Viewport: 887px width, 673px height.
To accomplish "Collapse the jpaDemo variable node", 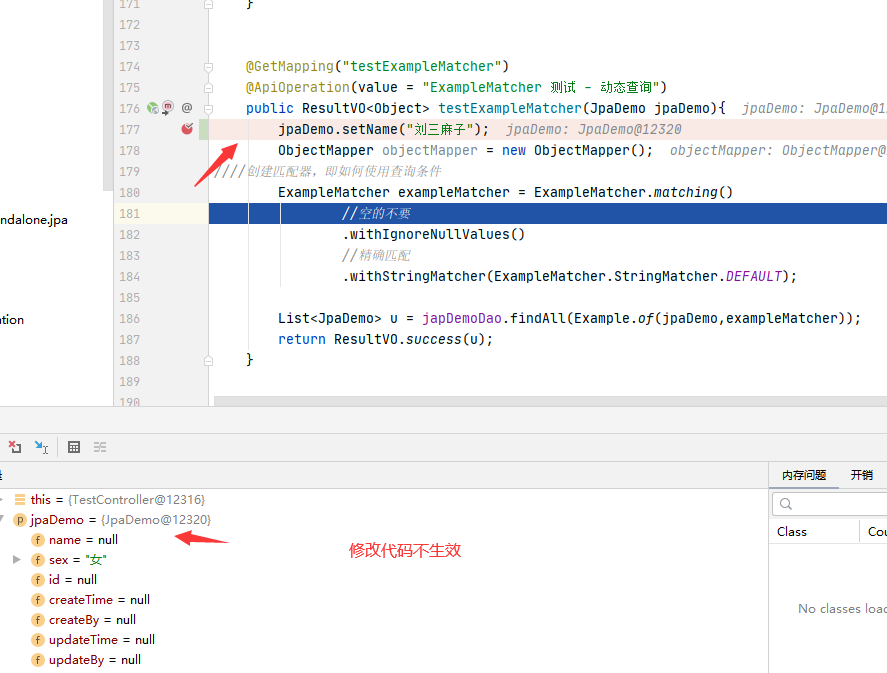I will tap(2, 519).
